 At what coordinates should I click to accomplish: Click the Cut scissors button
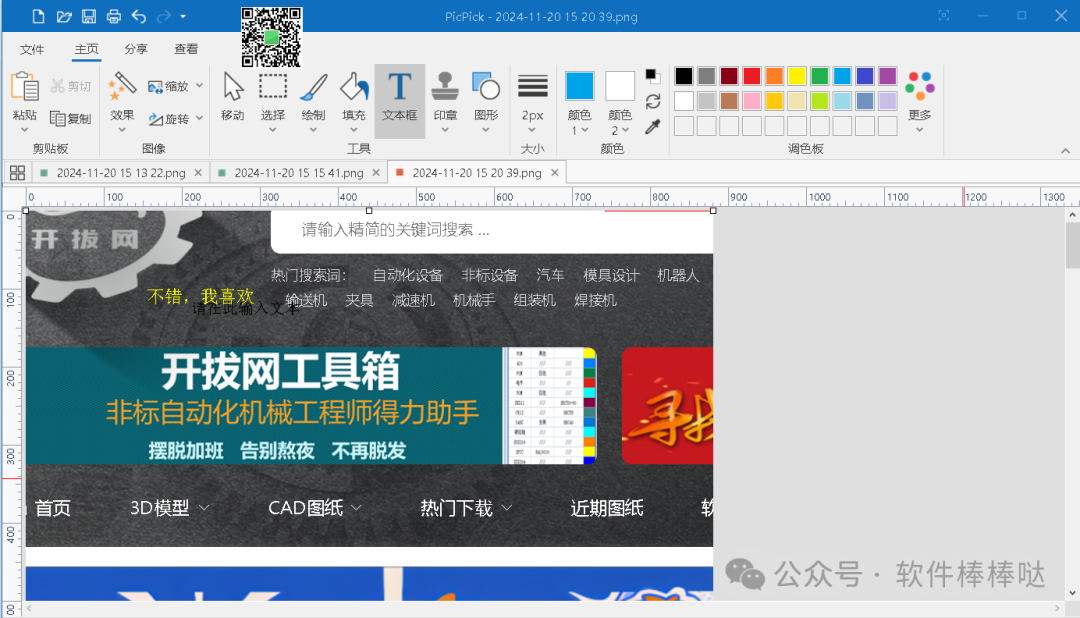click(x=71, y=86)
